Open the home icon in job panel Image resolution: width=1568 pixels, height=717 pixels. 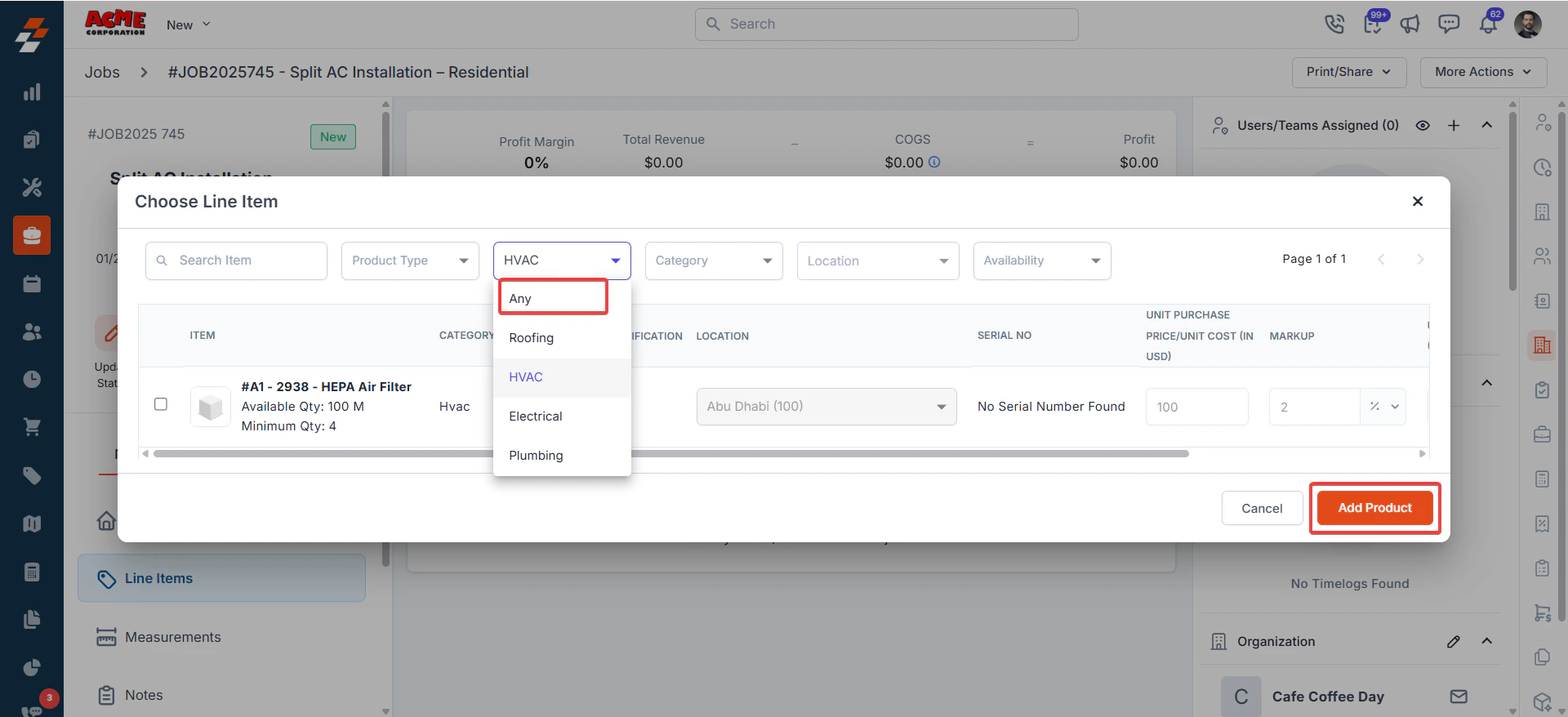(x=106, y=520)
